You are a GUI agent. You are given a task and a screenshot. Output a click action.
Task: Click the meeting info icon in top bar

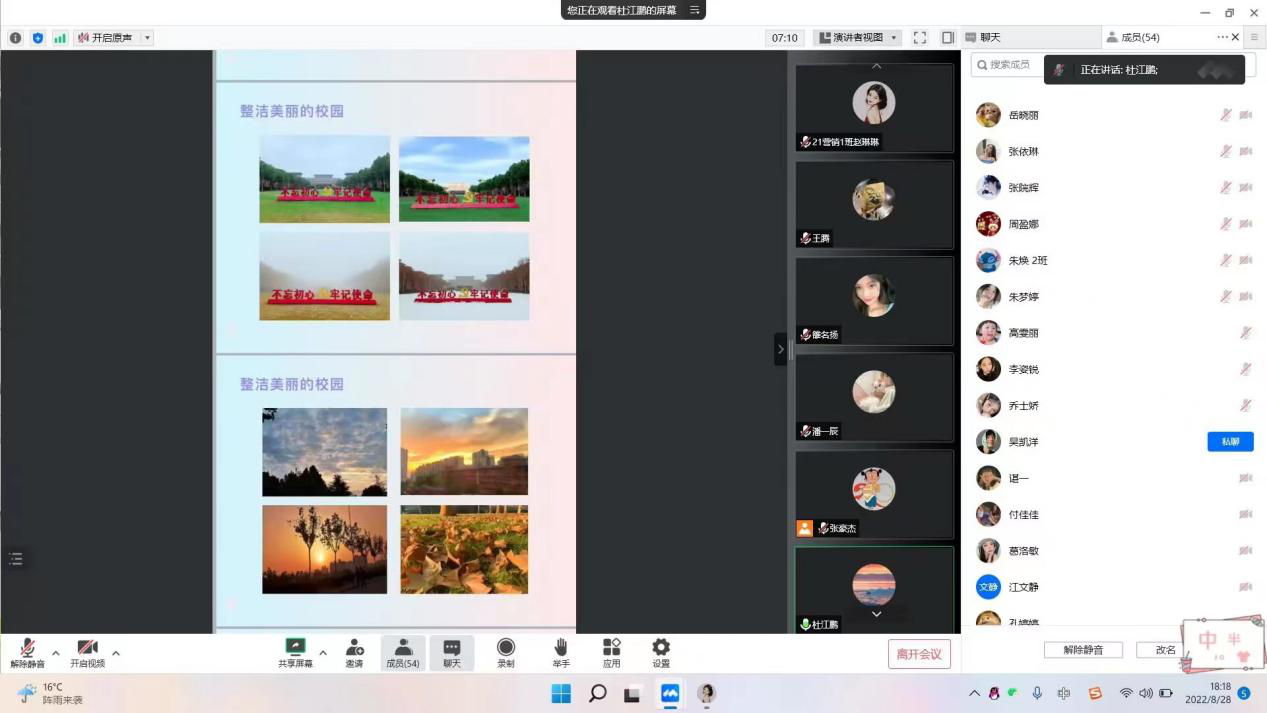click(15, 38)
